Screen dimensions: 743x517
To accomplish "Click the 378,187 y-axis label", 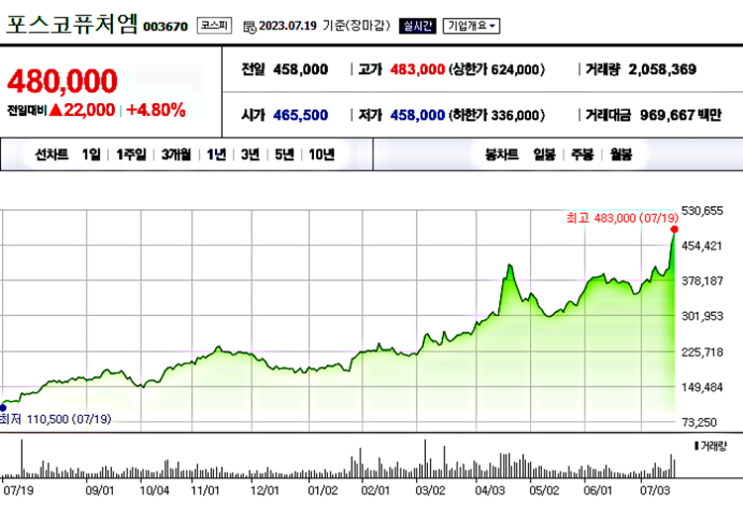I will coord(702,281).
